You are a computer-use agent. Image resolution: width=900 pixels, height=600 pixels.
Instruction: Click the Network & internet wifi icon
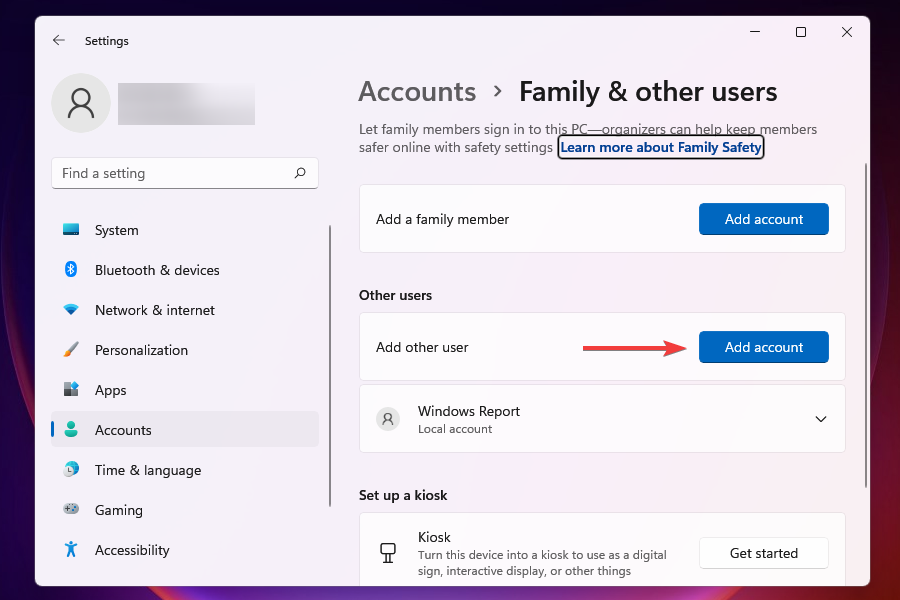point(71,310)
